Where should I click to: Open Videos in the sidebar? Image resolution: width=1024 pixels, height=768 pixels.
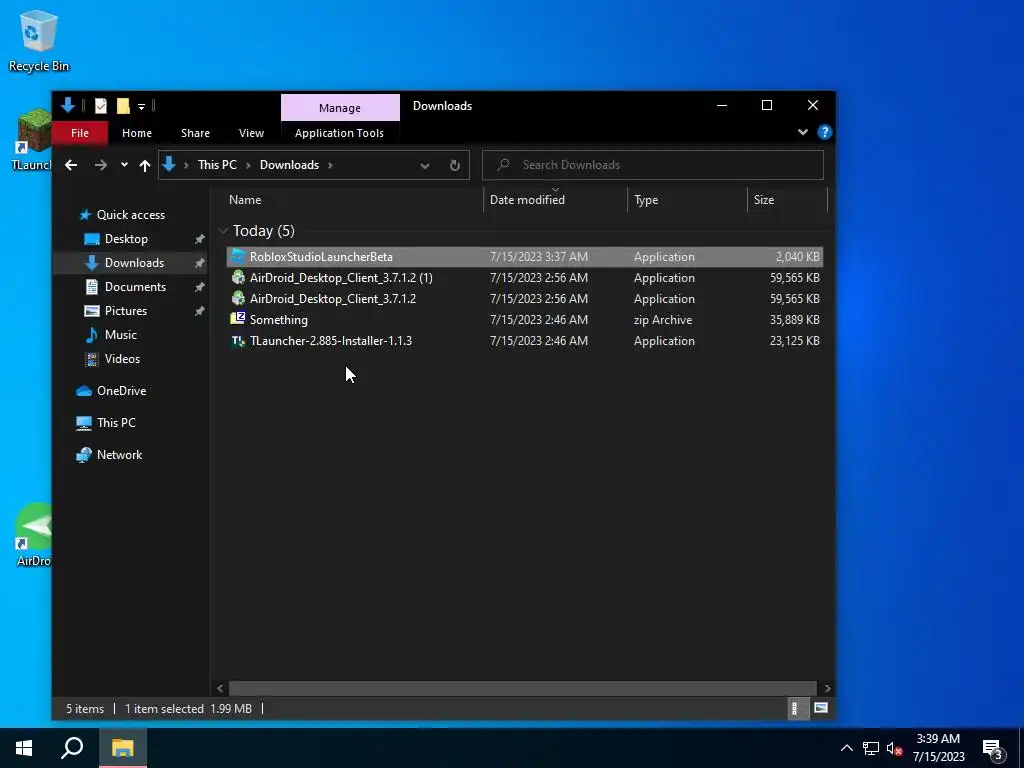pos(122,359)
